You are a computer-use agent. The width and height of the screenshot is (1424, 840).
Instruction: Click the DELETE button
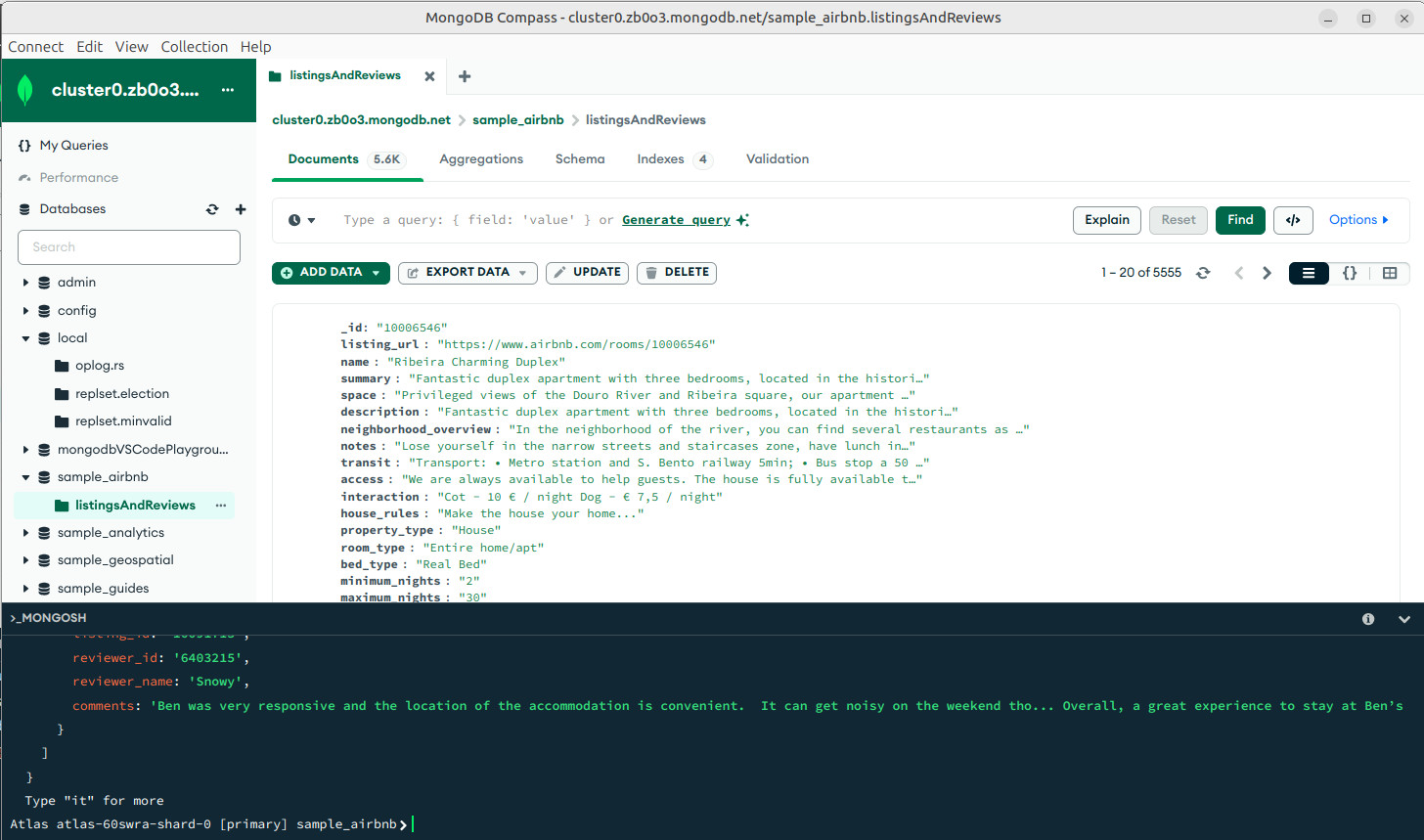point(677,273)
